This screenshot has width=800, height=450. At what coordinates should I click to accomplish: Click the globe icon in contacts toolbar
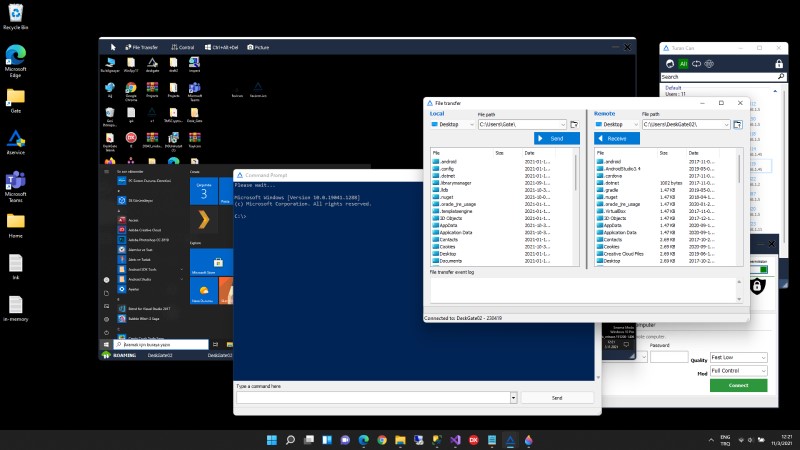709,64
